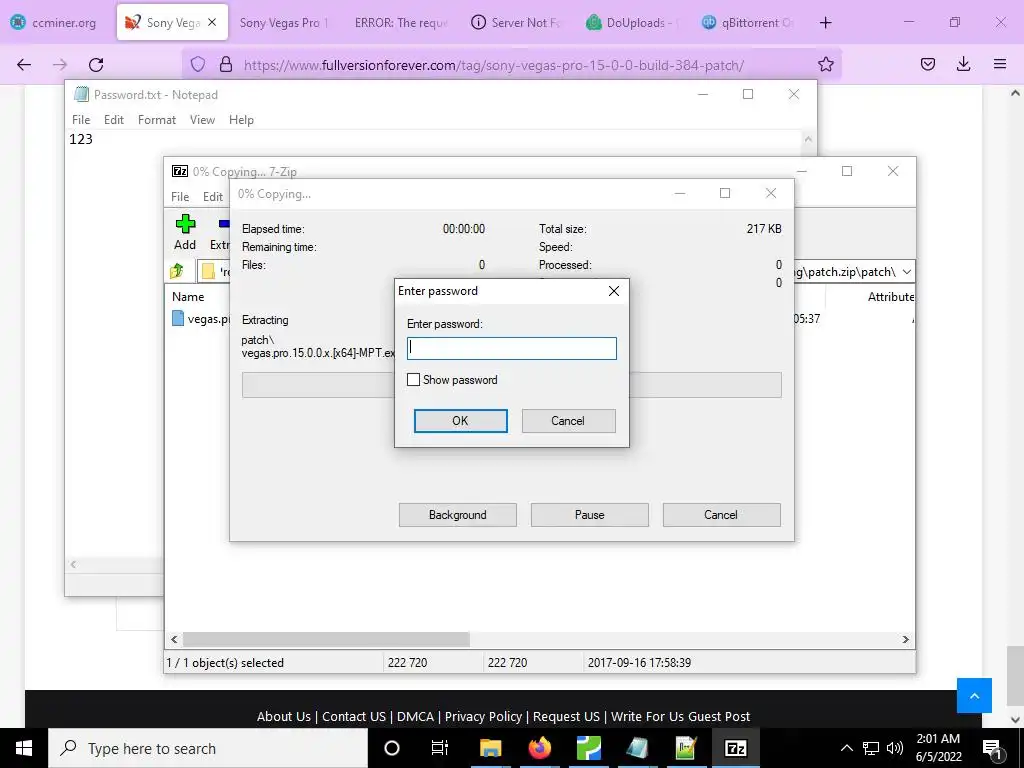Open 7-Zip Edit menu

click(x=212, y=197)
